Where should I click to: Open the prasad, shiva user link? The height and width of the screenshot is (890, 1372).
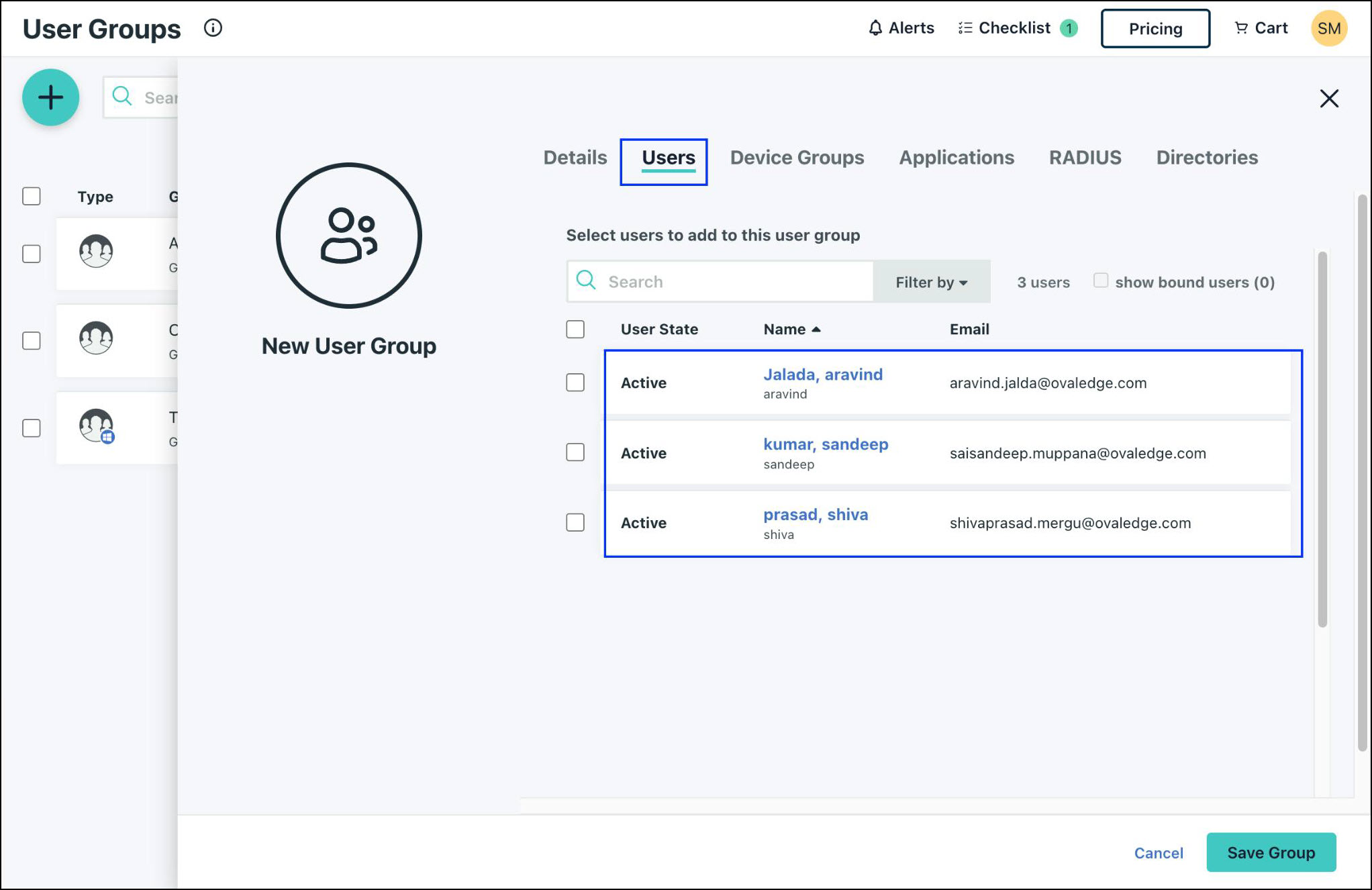tap(815, 515)
